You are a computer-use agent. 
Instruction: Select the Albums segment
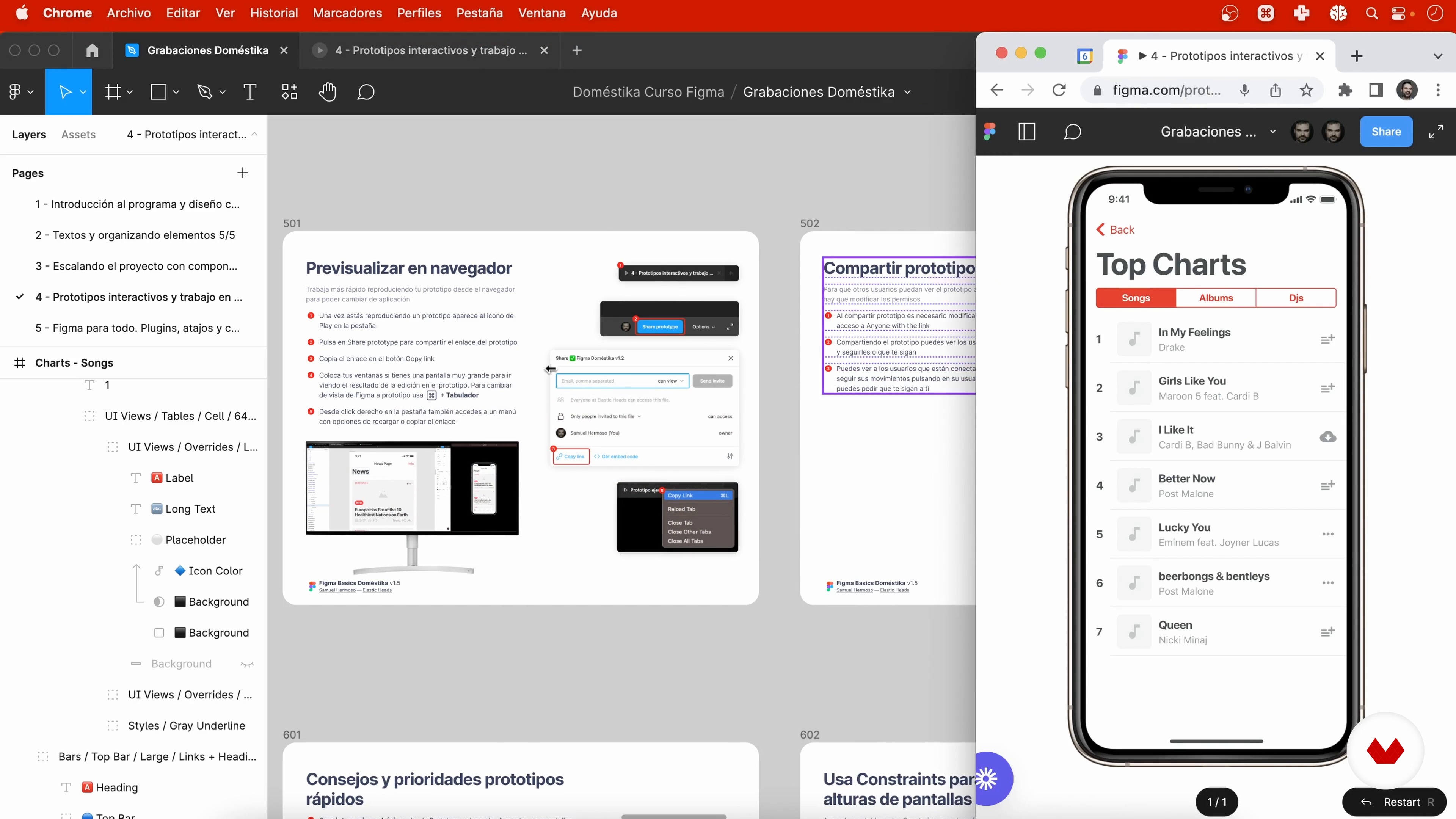[x=1216, y=298]
